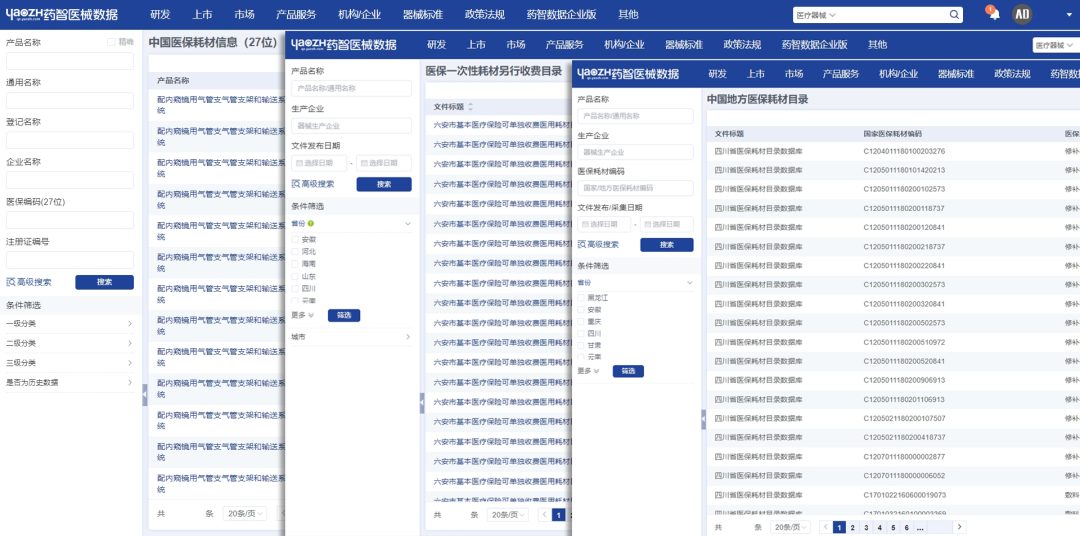Viewport: 1080px width, 536px height.
Task: Click the 搜索 button in the middle window
Action: pos(384,184)
